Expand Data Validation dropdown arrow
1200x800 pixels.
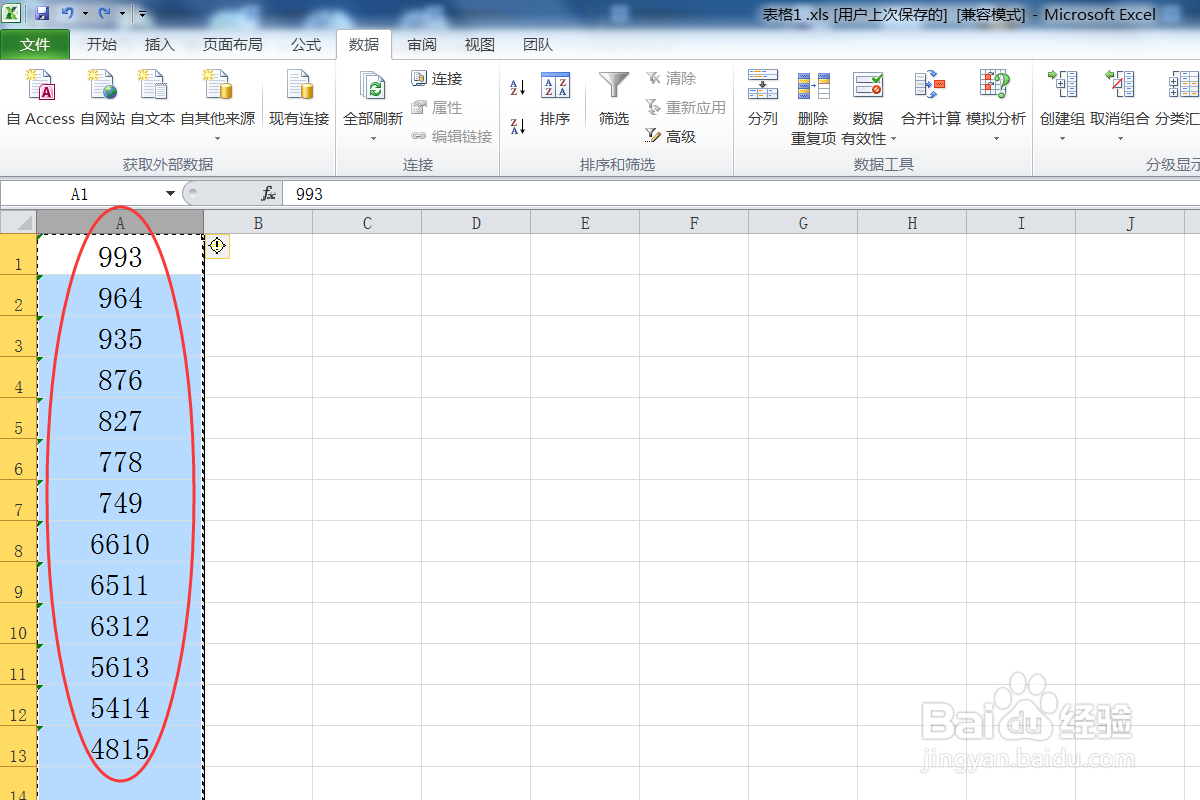coord(893,139)
